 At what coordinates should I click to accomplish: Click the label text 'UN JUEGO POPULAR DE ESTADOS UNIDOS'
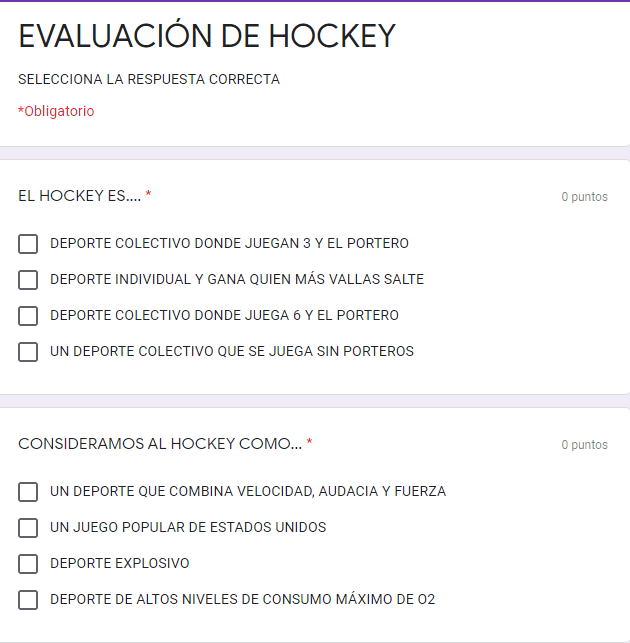[188, 528]
